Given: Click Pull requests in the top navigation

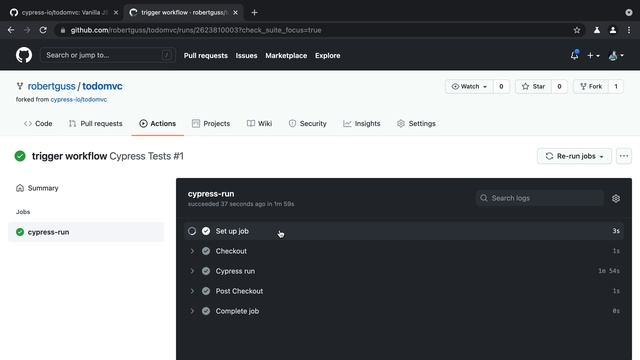Looking at the screenshot, I should (x=206, y=56).
